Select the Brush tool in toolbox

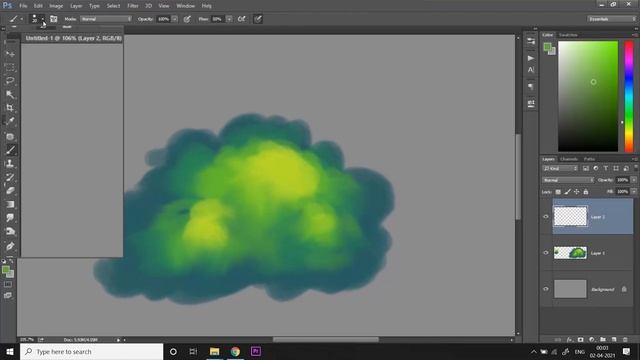10,150
